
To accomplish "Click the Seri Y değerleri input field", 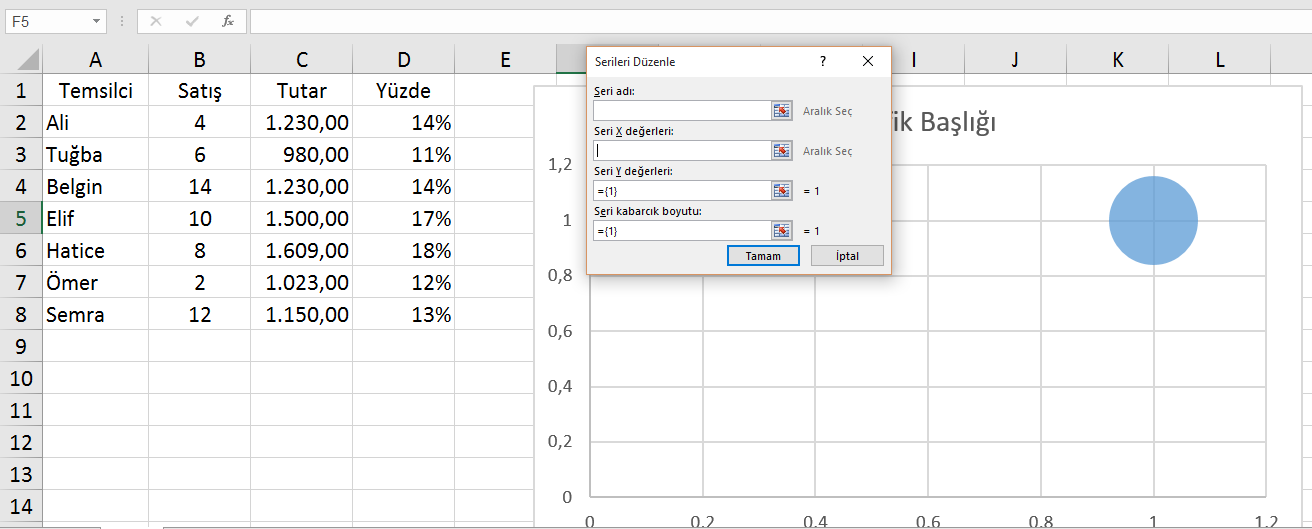I will pos(680,191).
